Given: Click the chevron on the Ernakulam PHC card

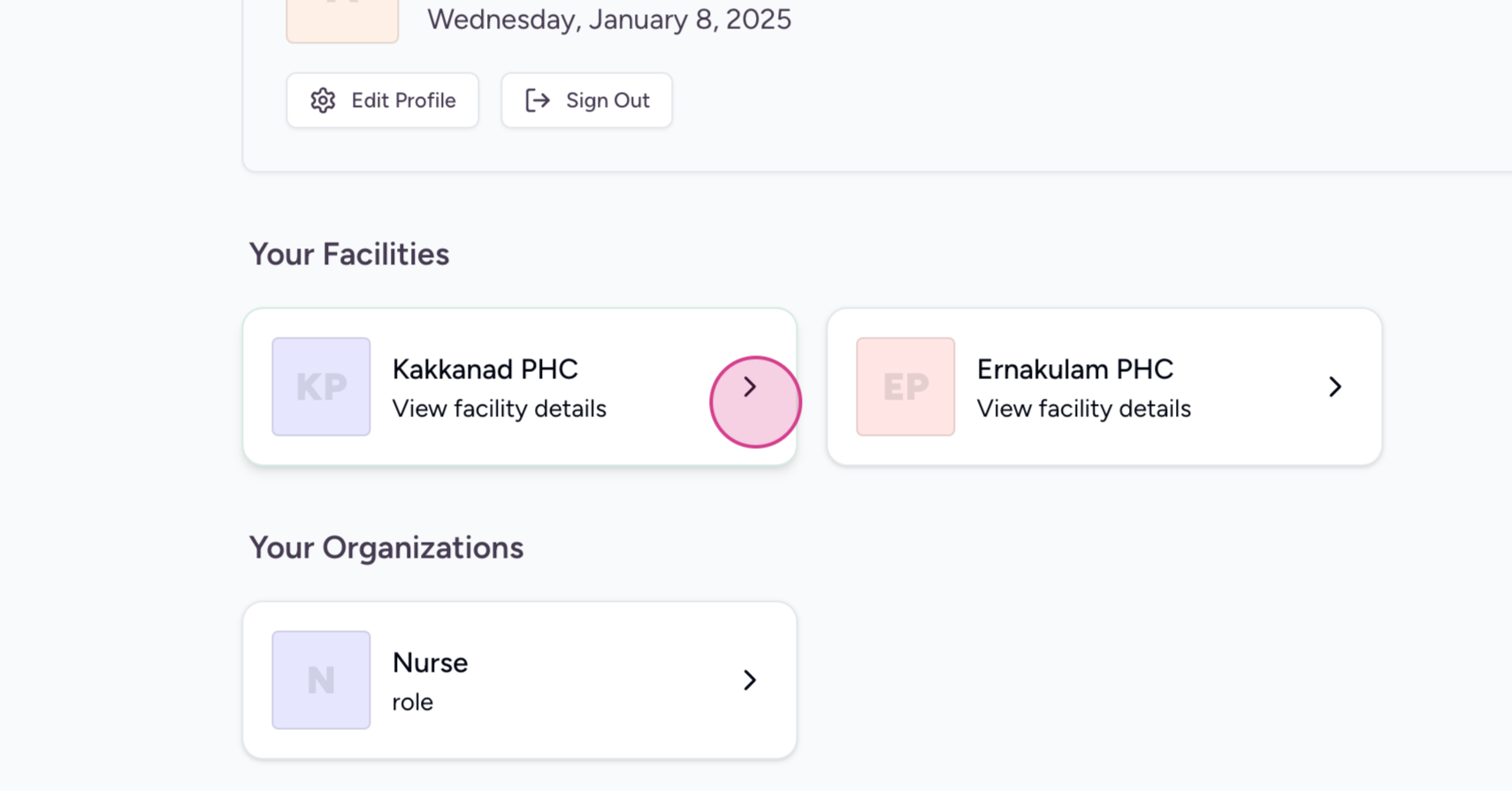Looking at the screenshot, I should 1335,387.
